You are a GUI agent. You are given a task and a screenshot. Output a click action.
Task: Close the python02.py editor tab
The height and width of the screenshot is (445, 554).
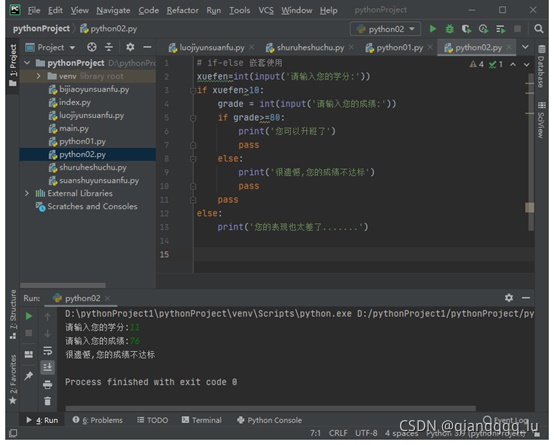click(509, 47)
